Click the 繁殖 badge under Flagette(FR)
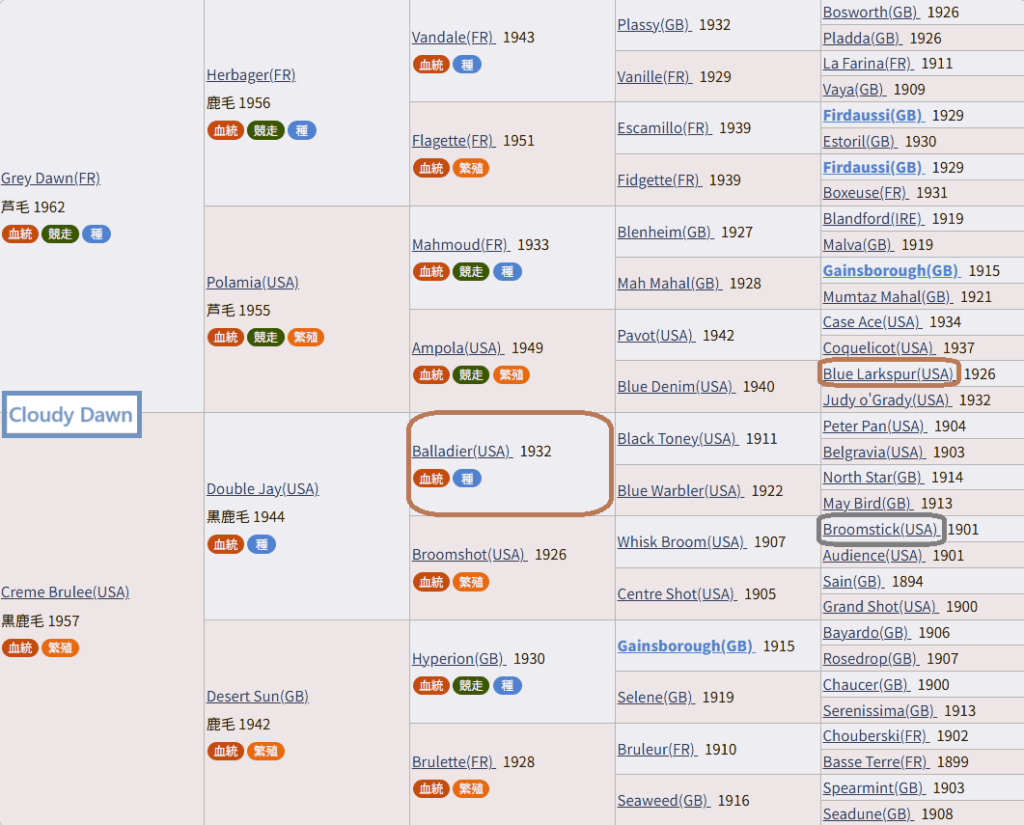 point(471,168)
